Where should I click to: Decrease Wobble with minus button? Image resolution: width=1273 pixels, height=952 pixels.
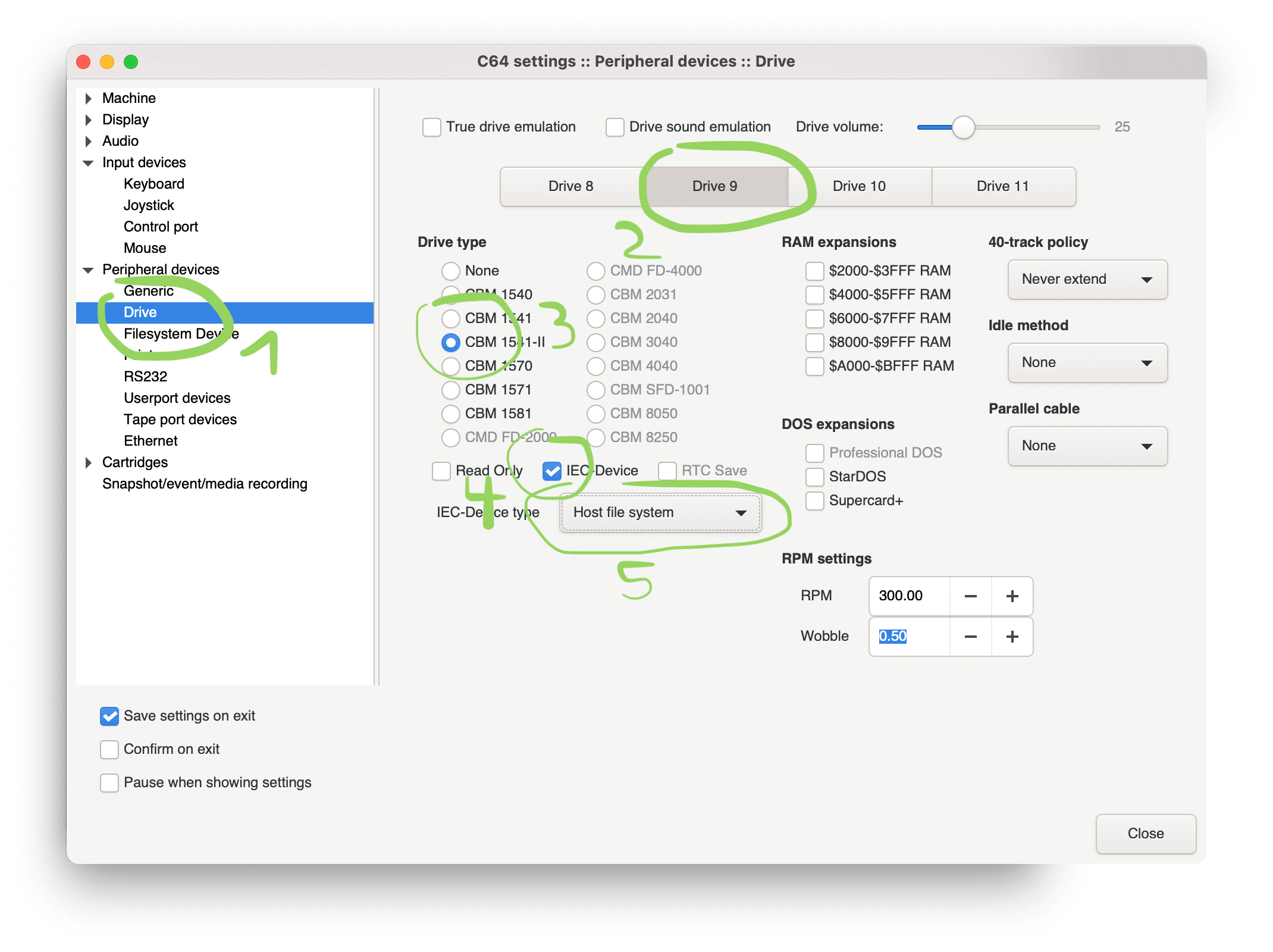(971, 637)
